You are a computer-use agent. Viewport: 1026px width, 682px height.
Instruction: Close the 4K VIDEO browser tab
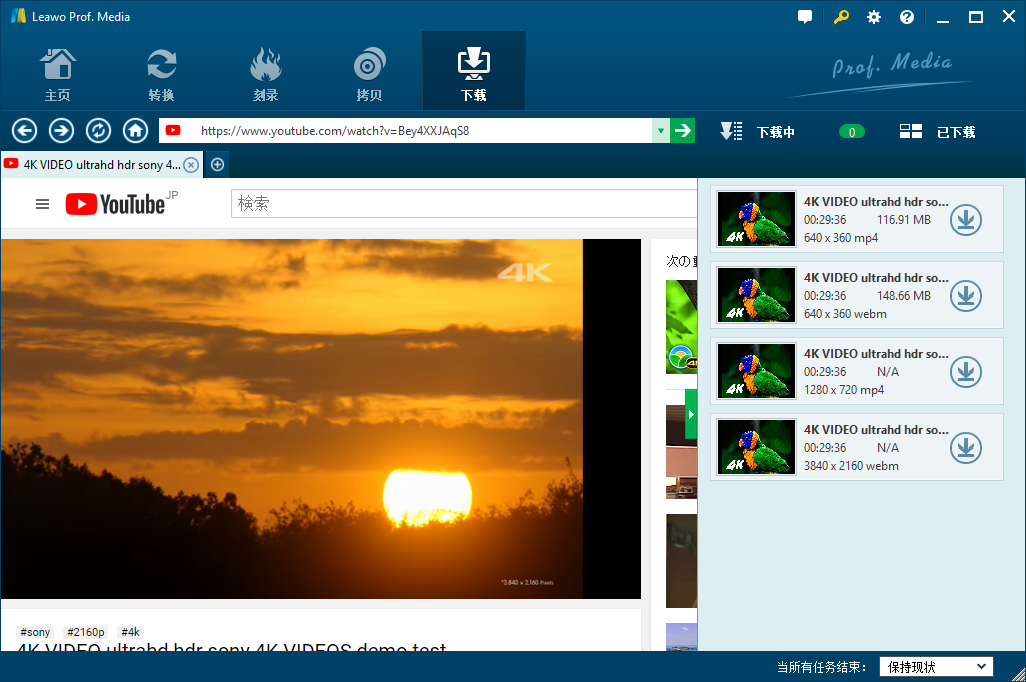[x=191, y=165]
